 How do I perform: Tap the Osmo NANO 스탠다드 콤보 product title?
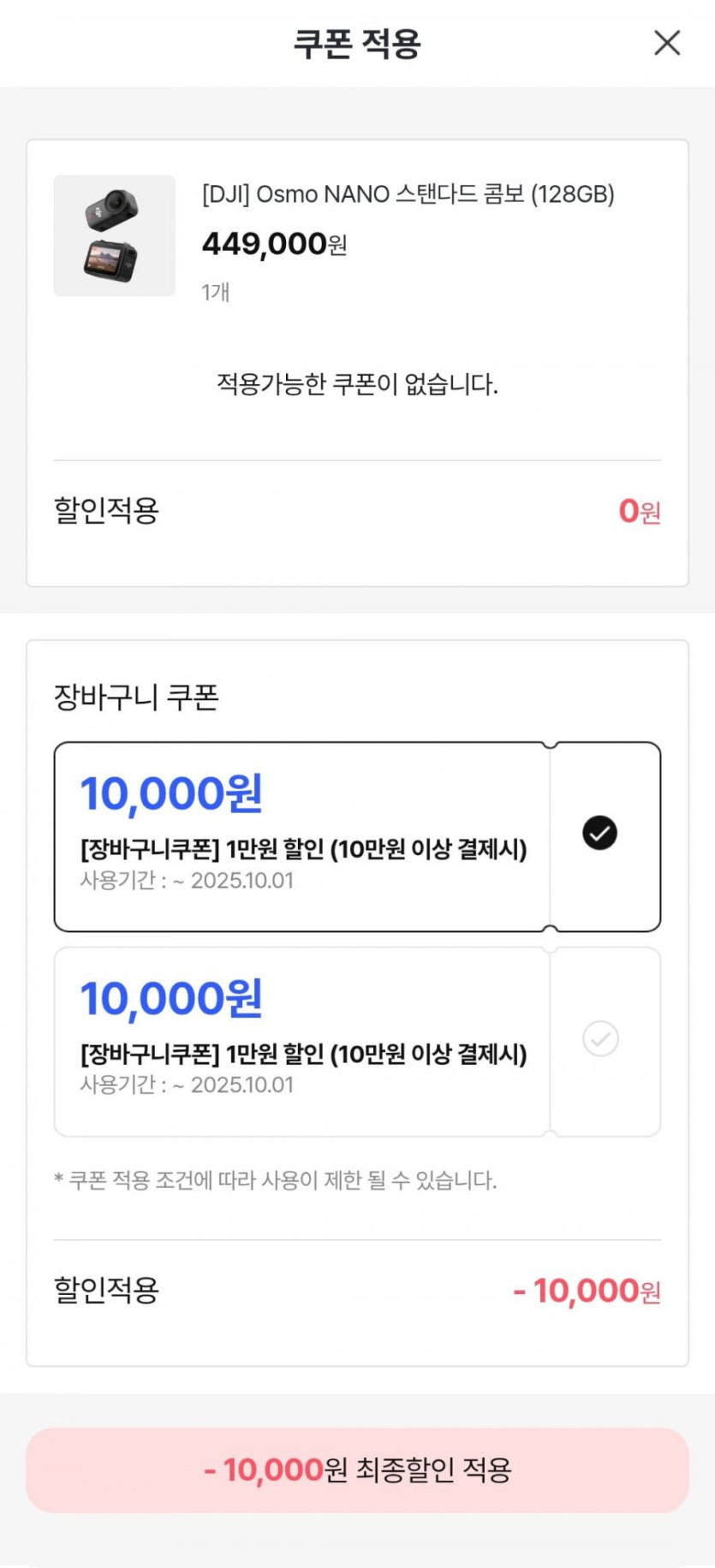tap(408, 194)
